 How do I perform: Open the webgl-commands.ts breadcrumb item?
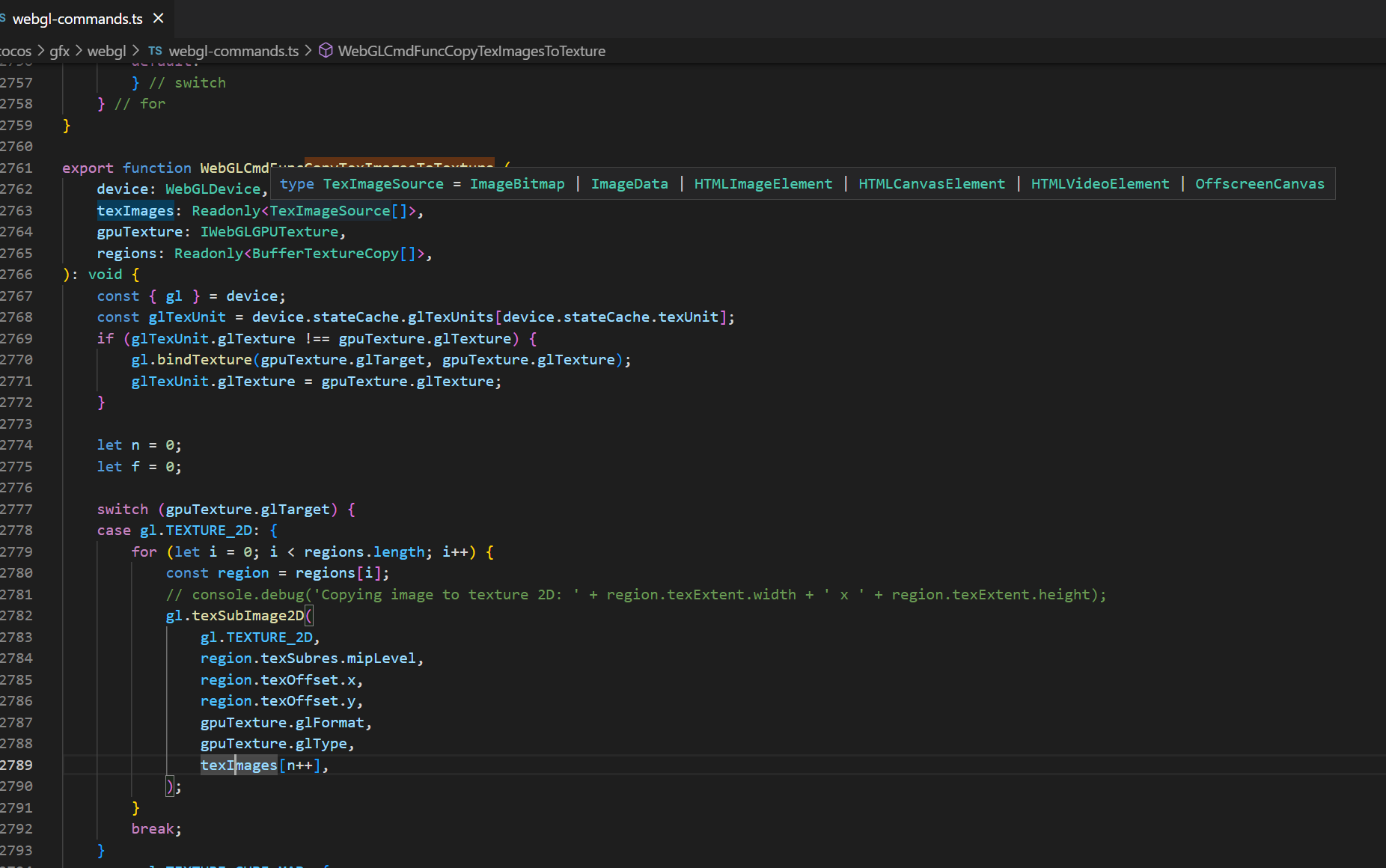tap(233, 51)
